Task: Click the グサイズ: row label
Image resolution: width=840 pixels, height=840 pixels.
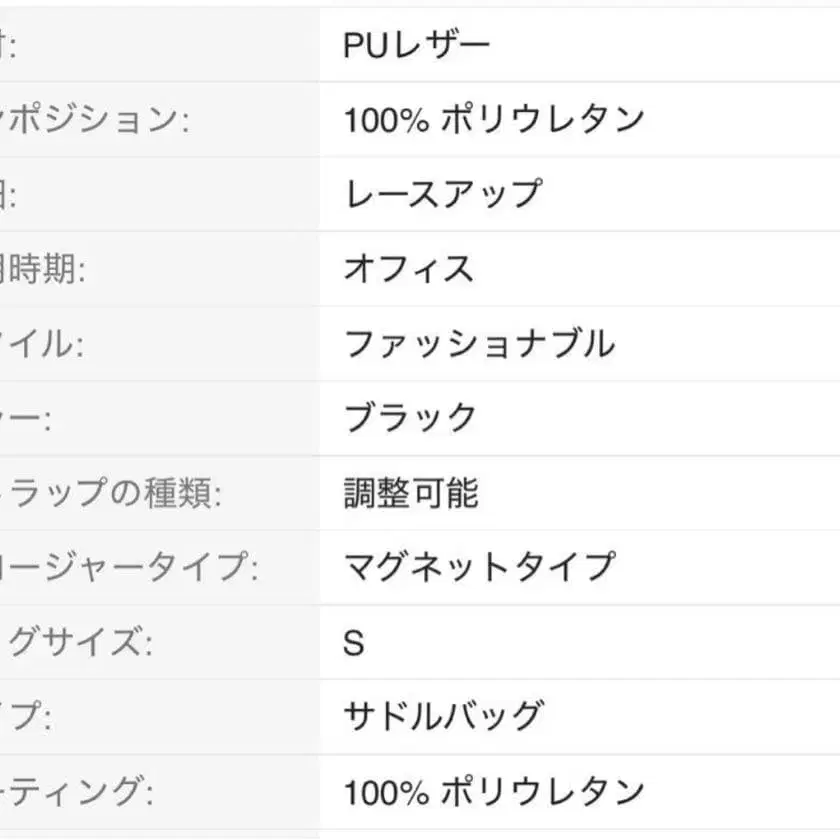Action: (78, 642)
